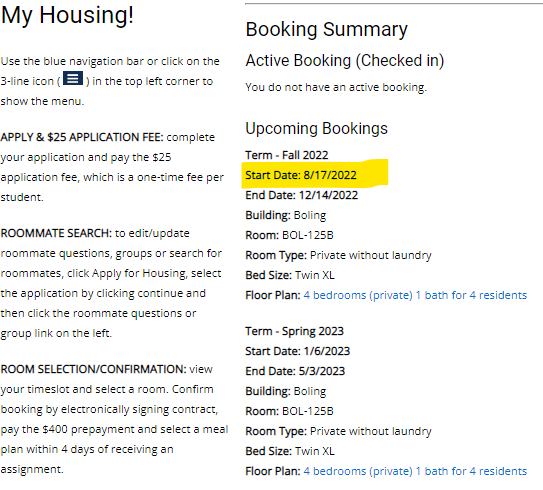Click Spring Start Date 1/6/2023 text
Screen dimensions: 543x490
[298, 351]
